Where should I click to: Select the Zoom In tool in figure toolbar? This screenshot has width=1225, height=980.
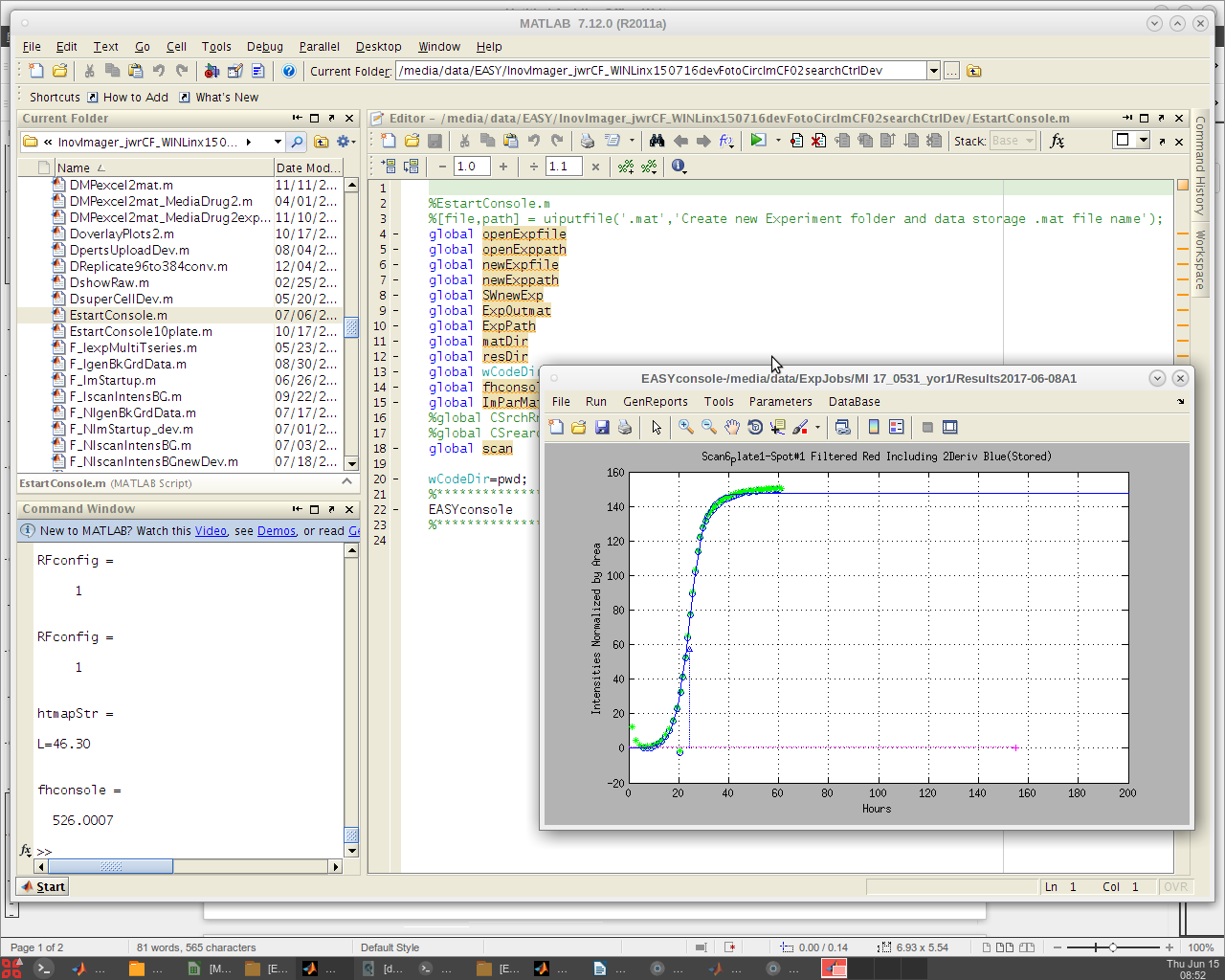point(686,427)
